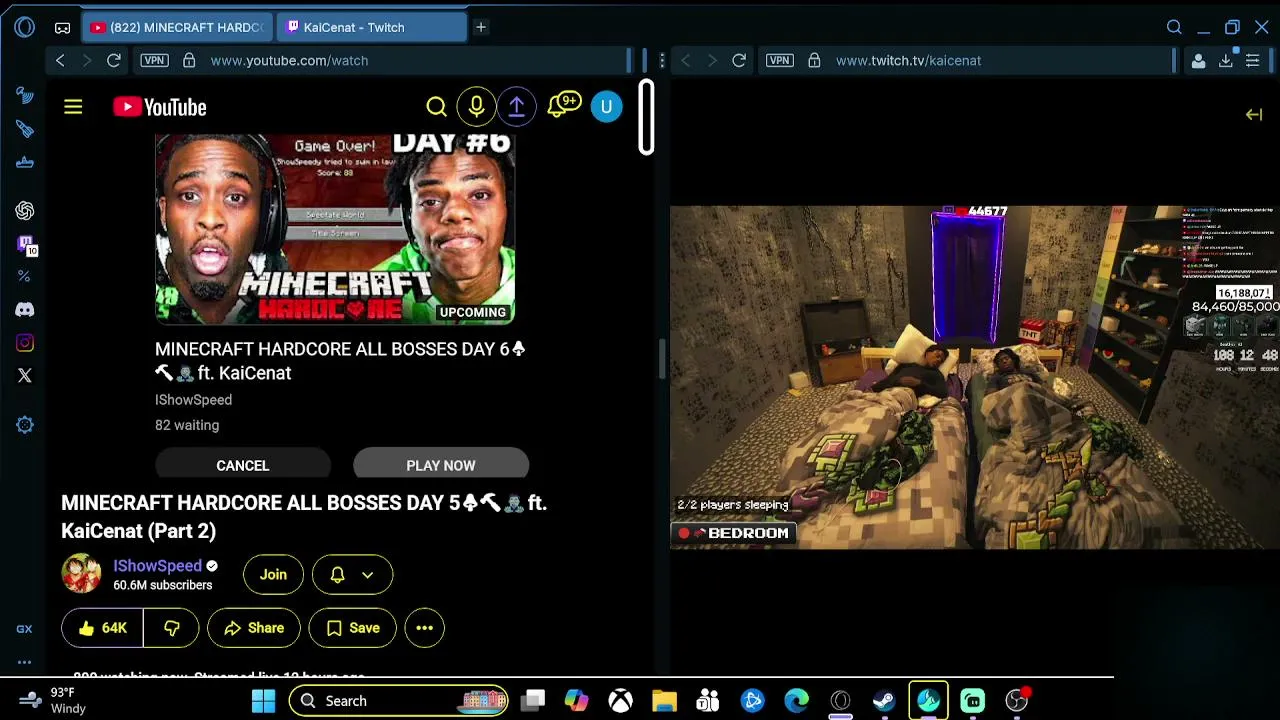Toggle VPN for the Twitch pane
The height and width of the screenshot is (720, 1280).
[779, 60]
